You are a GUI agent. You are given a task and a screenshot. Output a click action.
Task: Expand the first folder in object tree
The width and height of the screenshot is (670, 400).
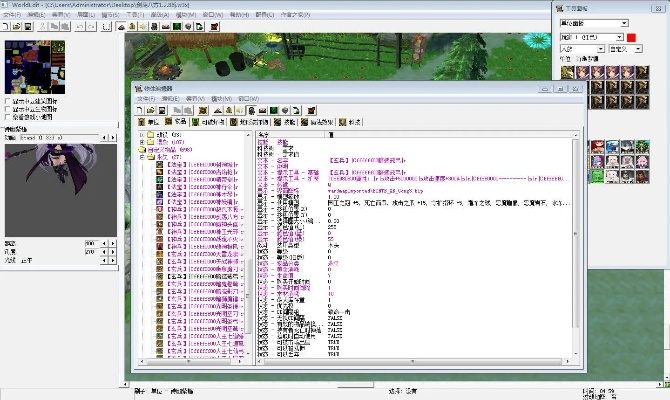tap(142, 135)
